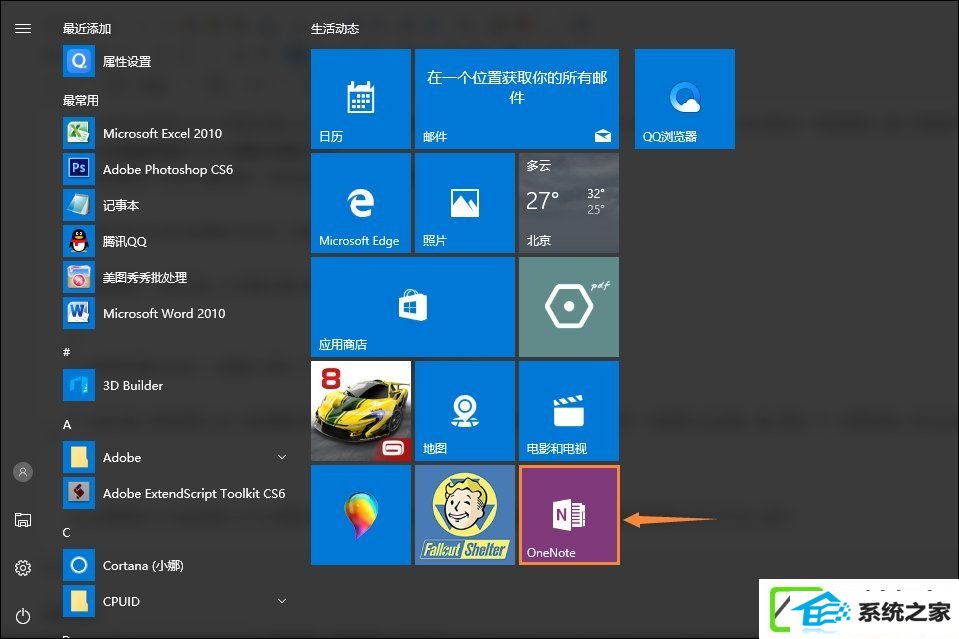Open the 照片 photos tile
The height and width of the screenshot is (639, 959).
point(465,203)
